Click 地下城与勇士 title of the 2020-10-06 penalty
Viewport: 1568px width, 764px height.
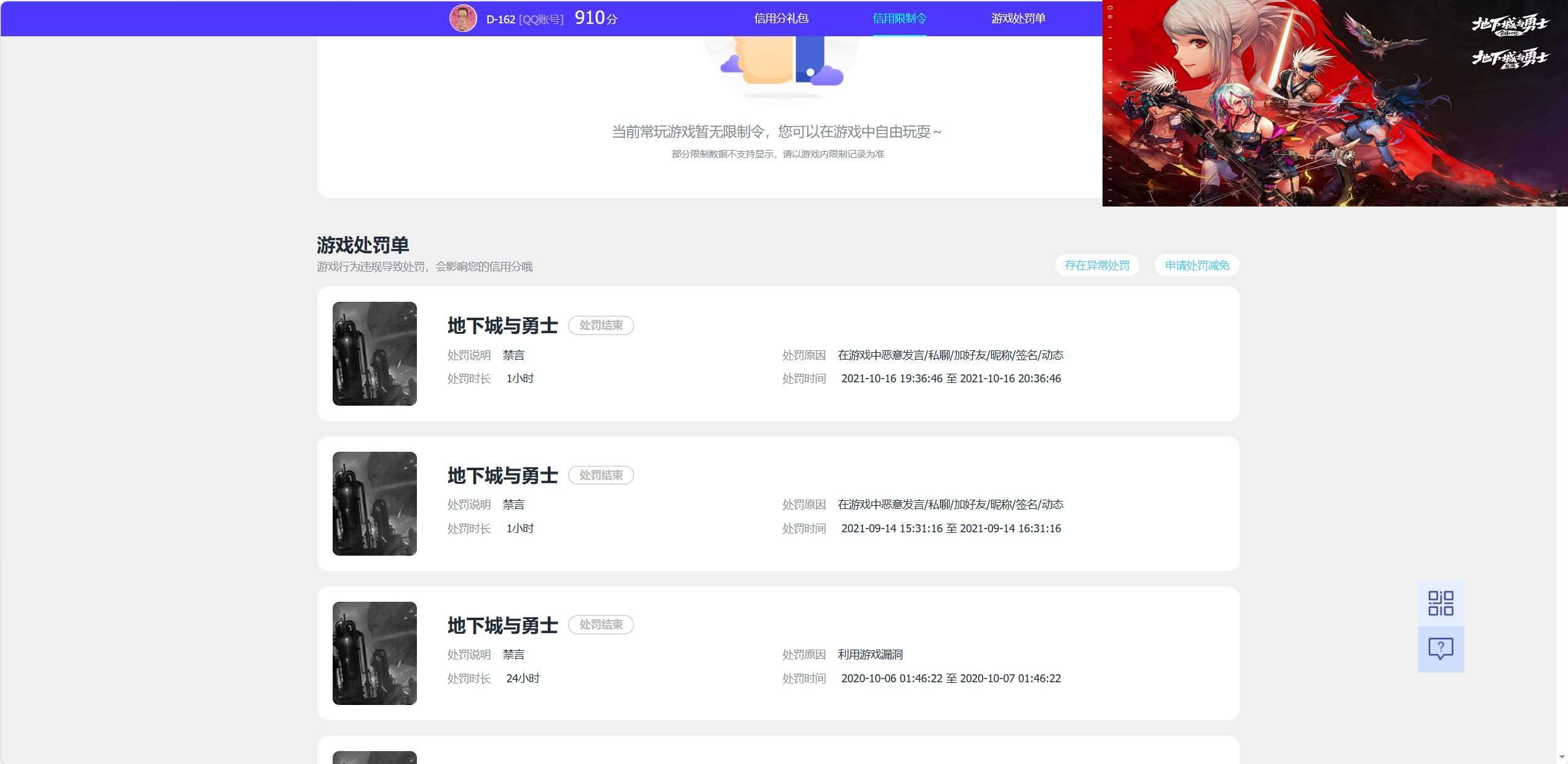(502, 626)
